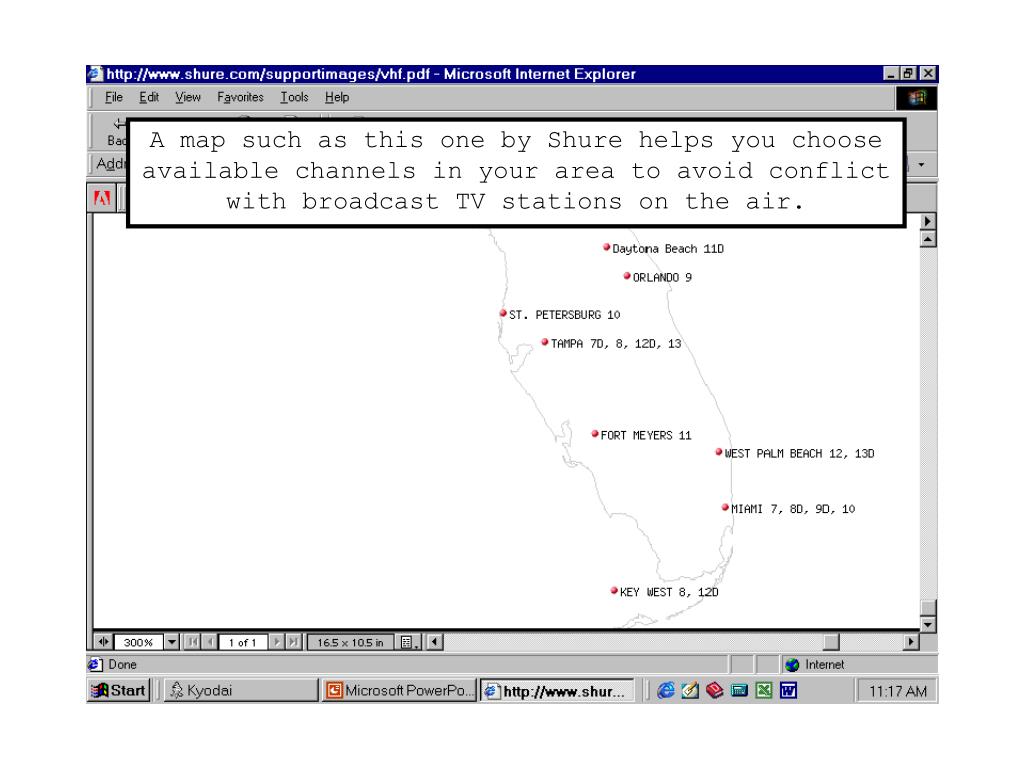Click the MIAMI 7, 8D, 9D, 10 label
The image size is (1024, 768).
793,509
